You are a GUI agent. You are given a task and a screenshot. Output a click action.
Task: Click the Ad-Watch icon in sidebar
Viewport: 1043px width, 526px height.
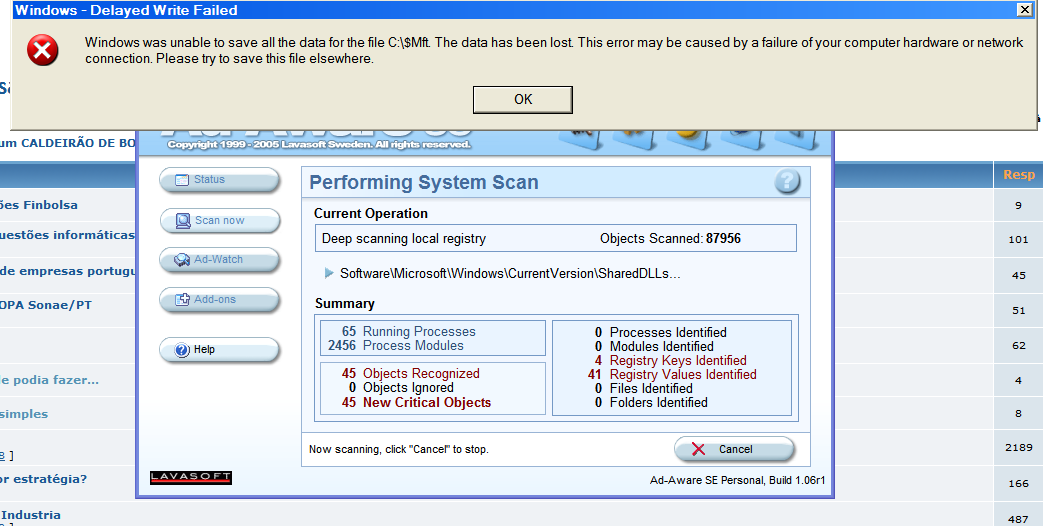click(182, 260)
